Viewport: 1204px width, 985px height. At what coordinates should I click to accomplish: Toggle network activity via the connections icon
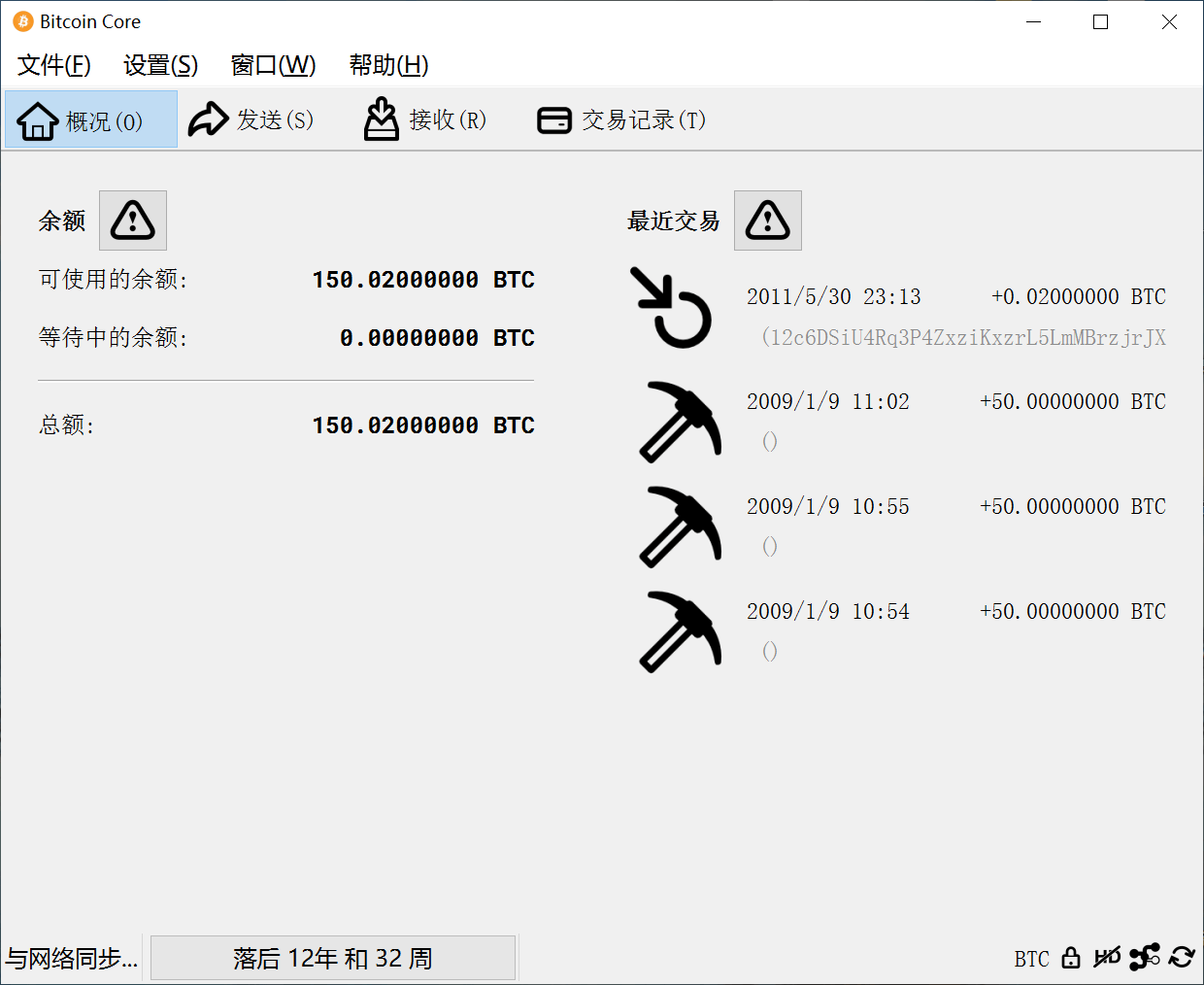pos(1145,958)
